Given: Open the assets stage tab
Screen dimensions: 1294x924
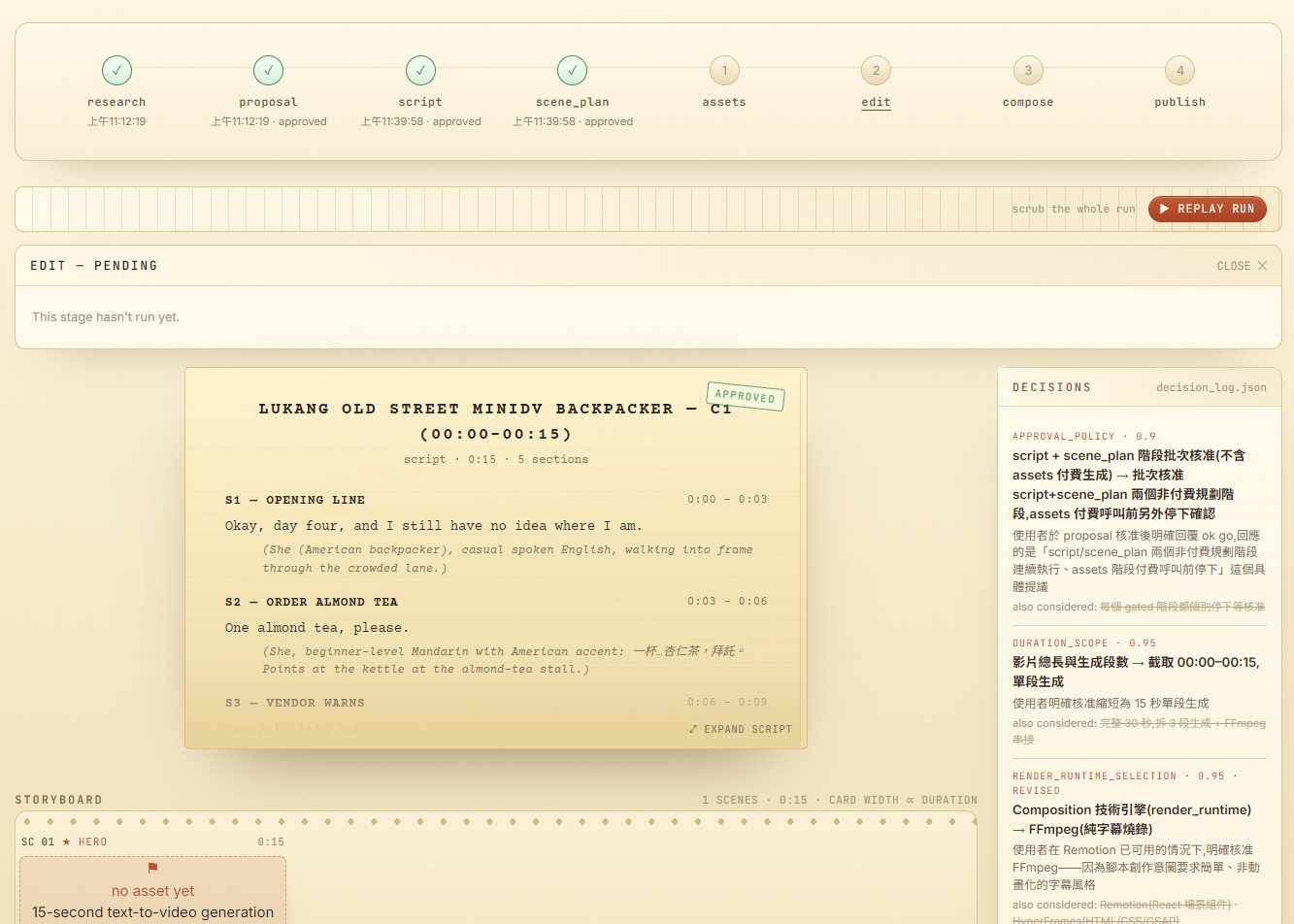Looking at the screenshot, I should point(724,82).
